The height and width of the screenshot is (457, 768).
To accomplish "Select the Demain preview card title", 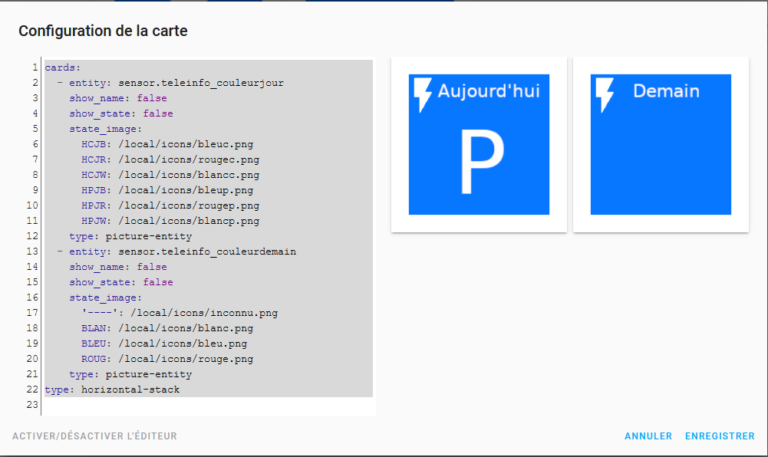I will (x=666, y=91).
